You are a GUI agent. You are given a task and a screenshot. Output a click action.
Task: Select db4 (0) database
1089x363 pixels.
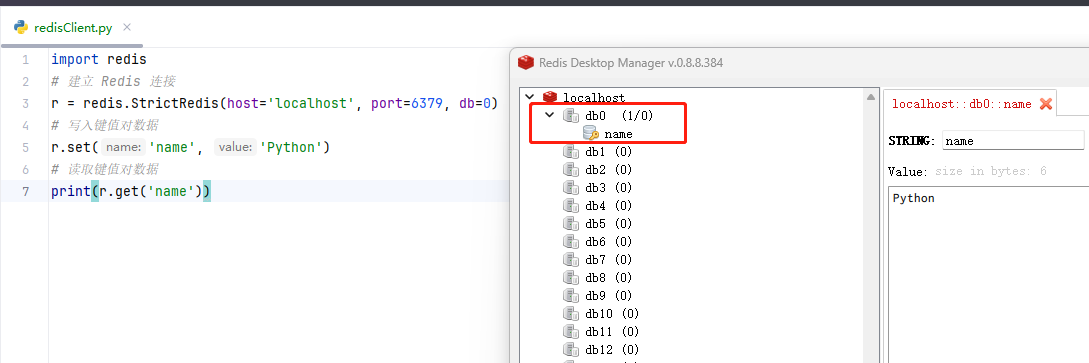point(608,206)
